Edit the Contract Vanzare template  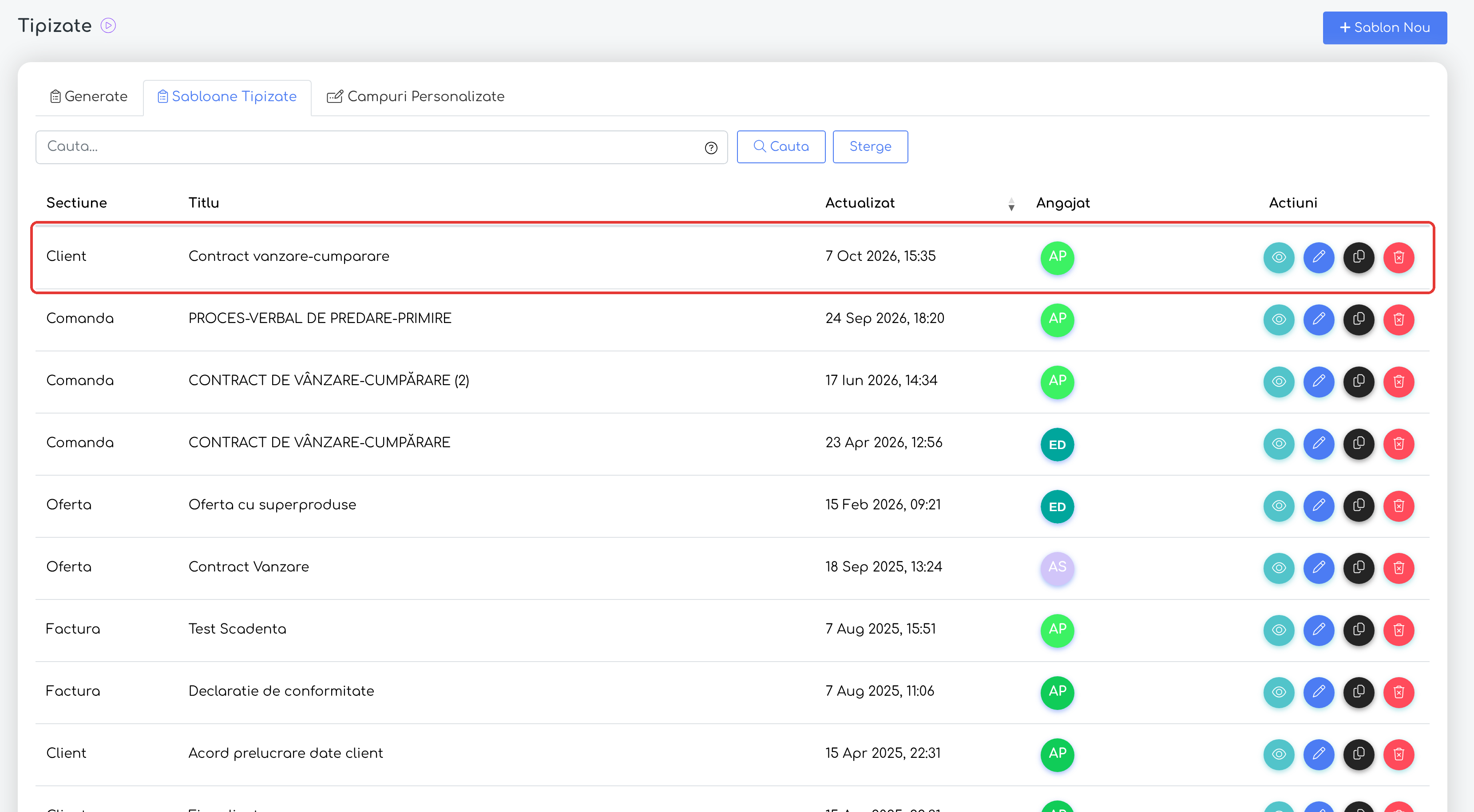pos(1318,568)
